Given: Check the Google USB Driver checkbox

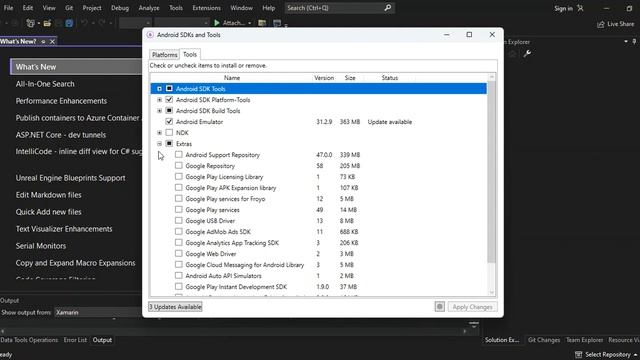Looking at the screenshot, I should coord(178,221).
